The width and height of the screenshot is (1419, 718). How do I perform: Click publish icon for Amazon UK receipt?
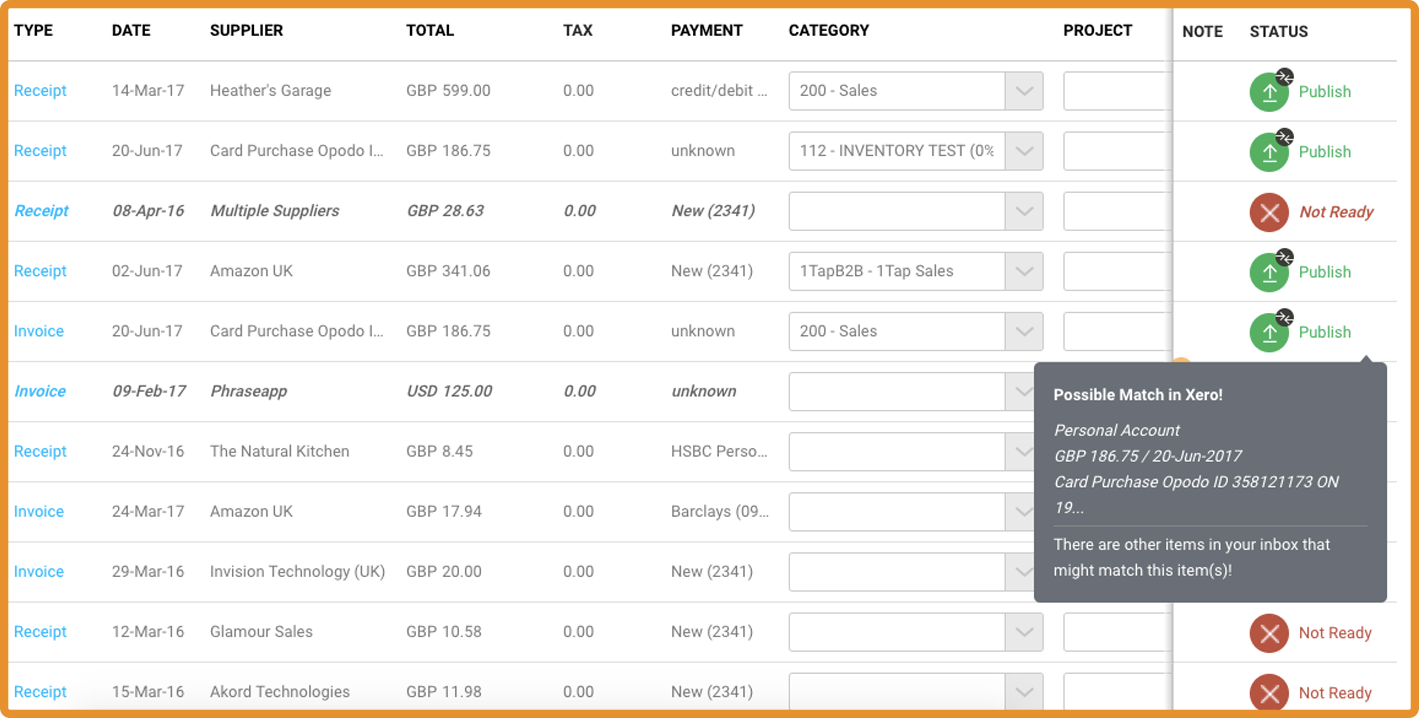tap(1268, 273)
